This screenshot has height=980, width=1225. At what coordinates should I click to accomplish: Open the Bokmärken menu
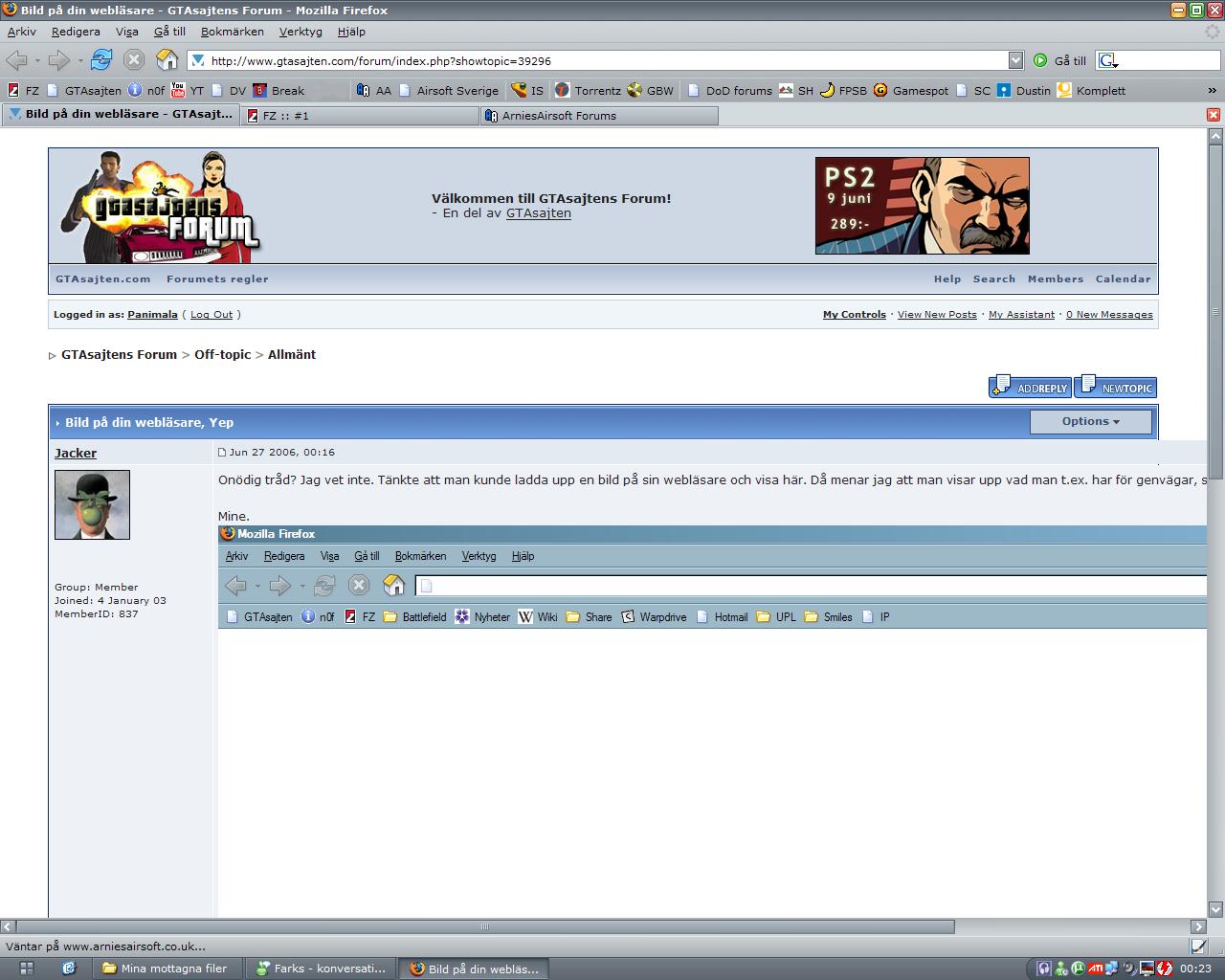(233, 32)
